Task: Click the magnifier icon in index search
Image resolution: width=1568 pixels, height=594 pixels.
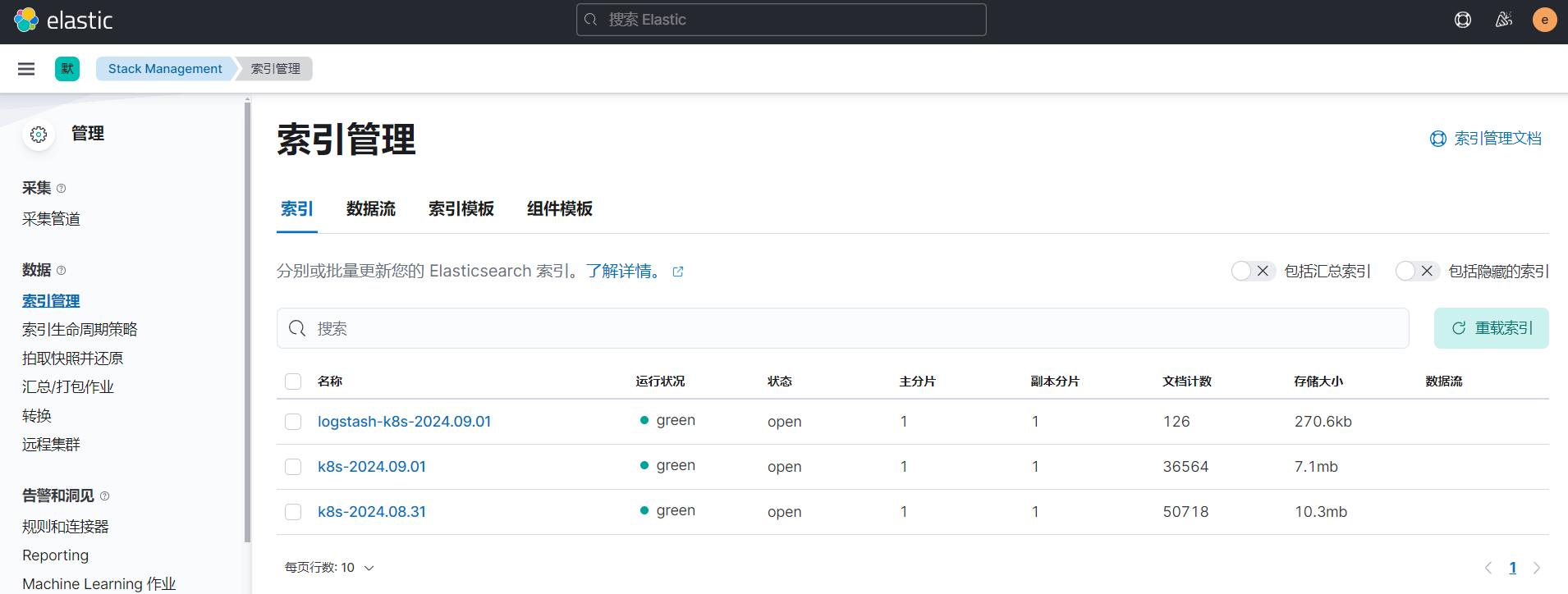Action: point(297,328)
